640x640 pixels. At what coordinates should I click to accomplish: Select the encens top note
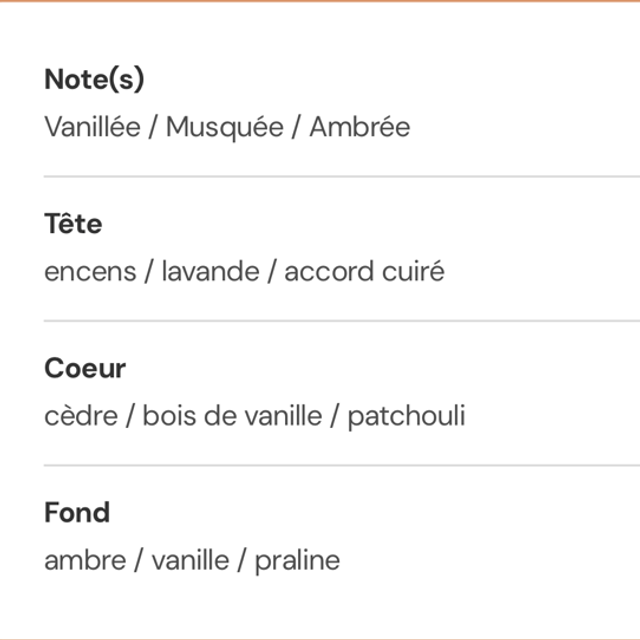click(90, 272)
